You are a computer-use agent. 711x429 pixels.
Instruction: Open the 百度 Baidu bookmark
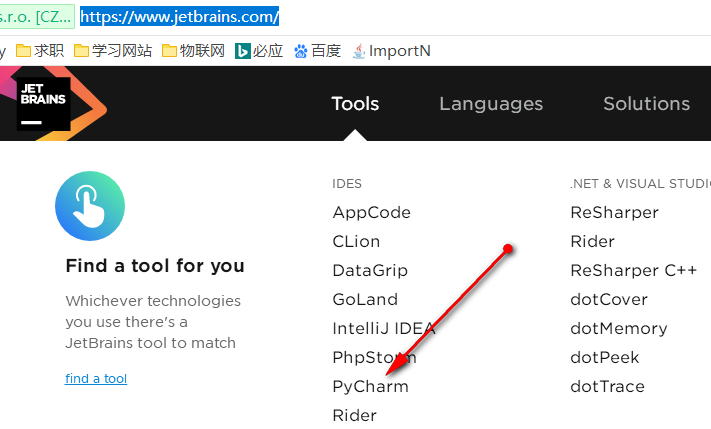(x=317, y=51)
